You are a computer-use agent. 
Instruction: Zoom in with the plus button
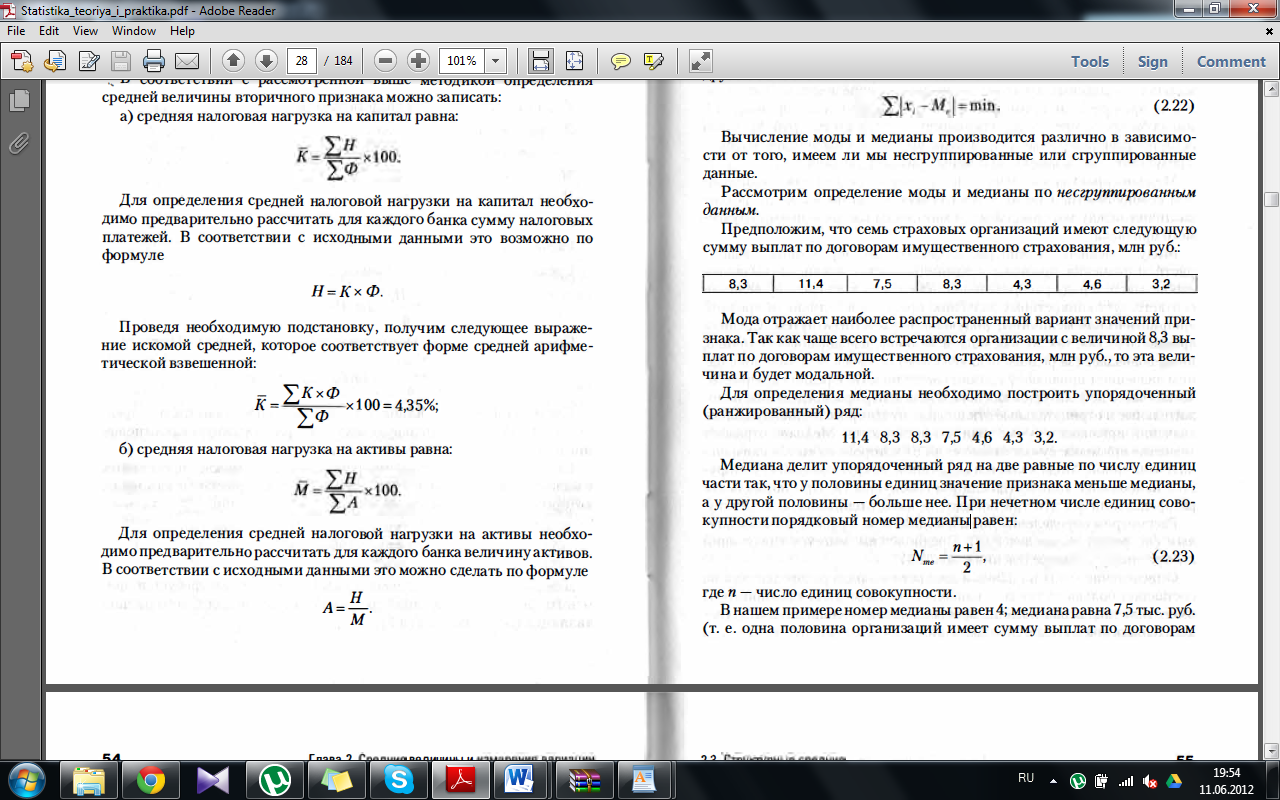[418, 60]
